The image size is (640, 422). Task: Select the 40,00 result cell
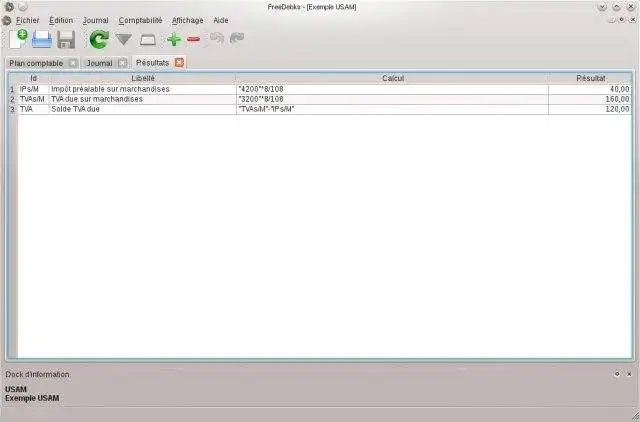[590, 89]
